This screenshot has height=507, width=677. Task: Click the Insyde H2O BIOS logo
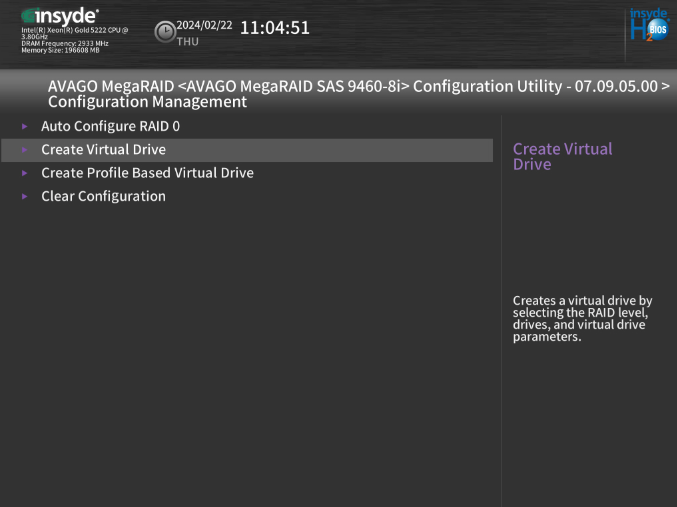(648, 25)
